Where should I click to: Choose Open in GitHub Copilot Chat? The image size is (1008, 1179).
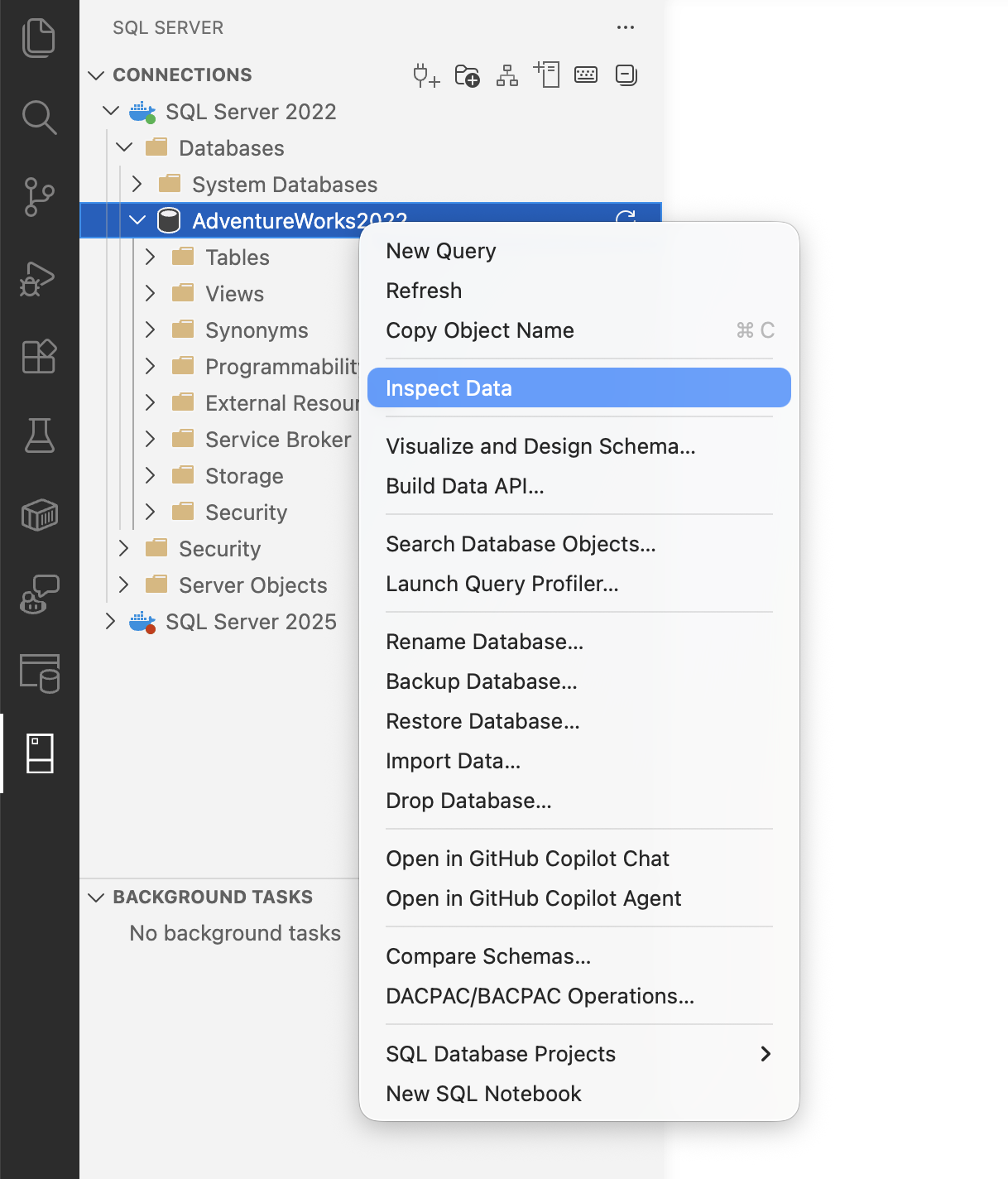pyautogui.click(x=578, y=859)
